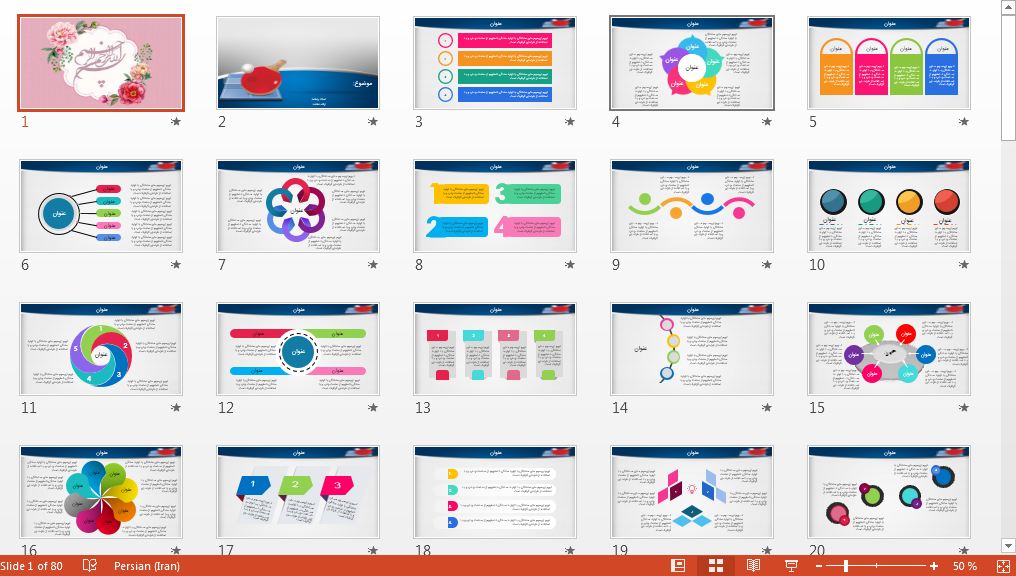Screen dimensions: 1016x576
Task: Click the spell check icon in status bar
Action: point(89,566)
